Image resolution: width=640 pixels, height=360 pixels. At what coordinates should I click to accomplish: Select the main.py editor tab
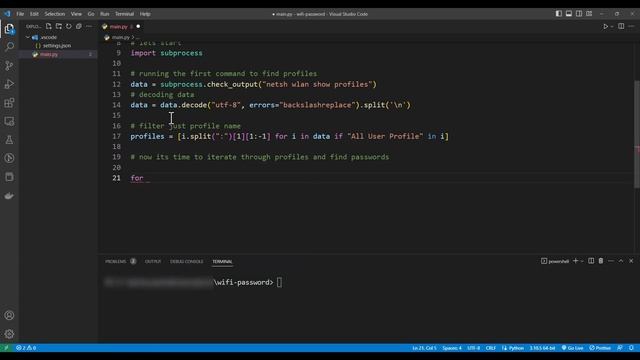121,27
